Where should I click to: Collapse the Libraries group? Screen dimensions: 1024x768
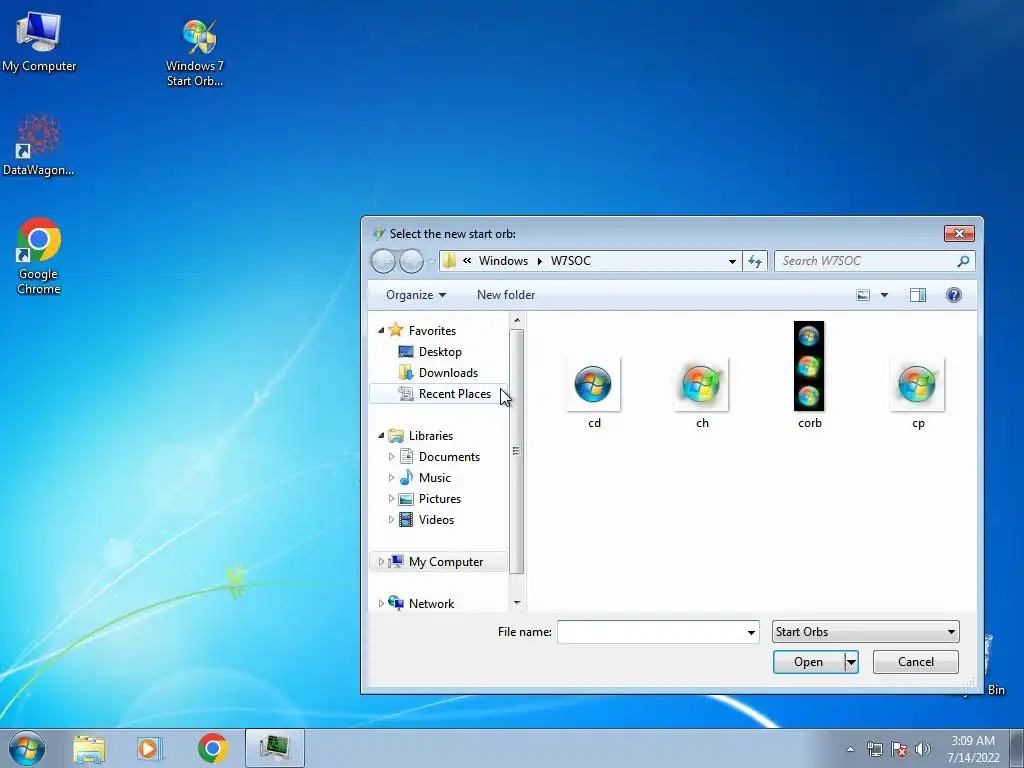coord(381,436)
